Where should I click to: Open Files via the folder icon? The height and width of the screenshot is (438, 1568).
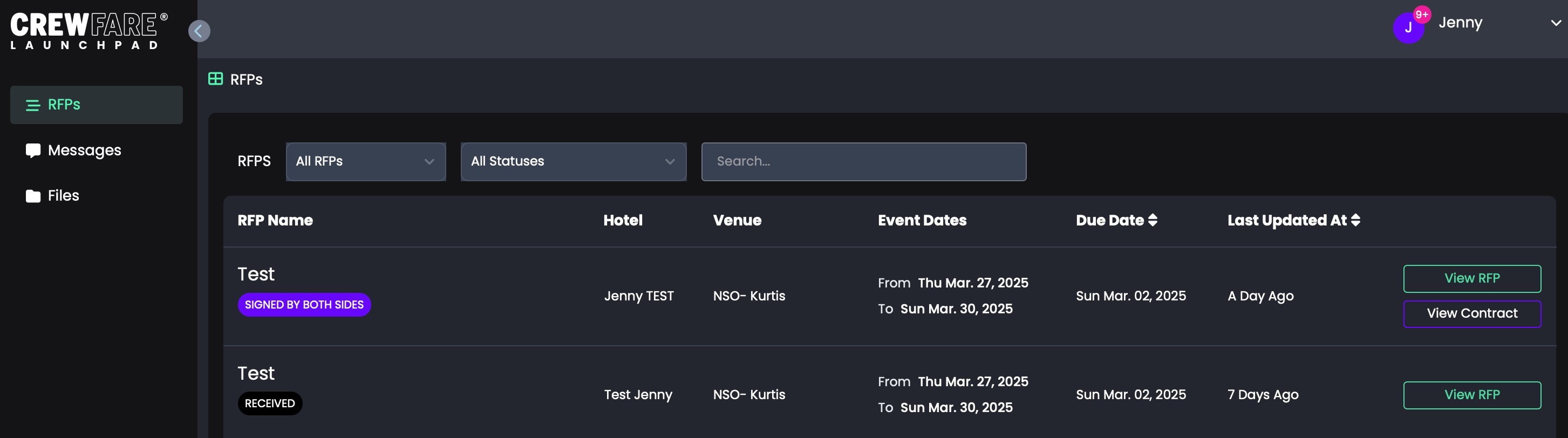coord(33,196)
